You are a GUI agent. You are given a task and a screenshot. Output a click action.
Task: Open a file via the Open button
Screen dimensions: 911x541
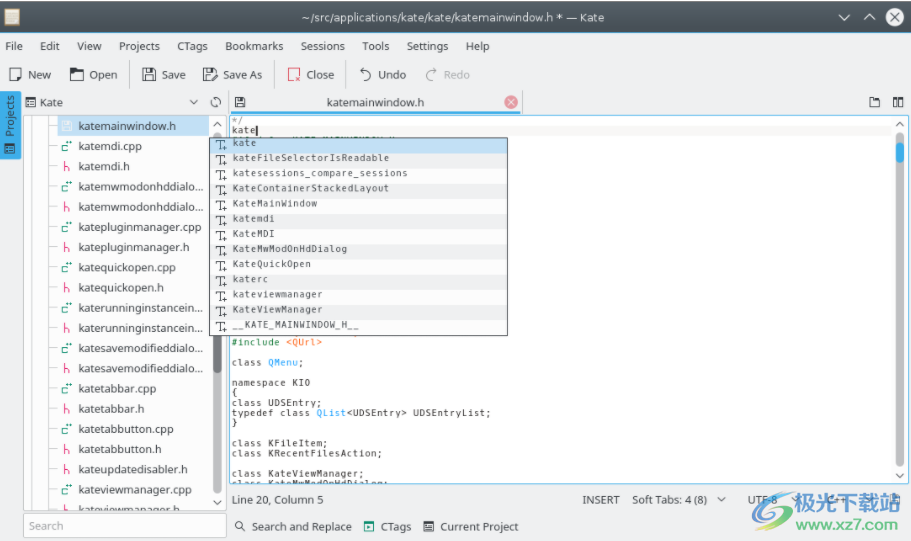(x=94, y=74)
